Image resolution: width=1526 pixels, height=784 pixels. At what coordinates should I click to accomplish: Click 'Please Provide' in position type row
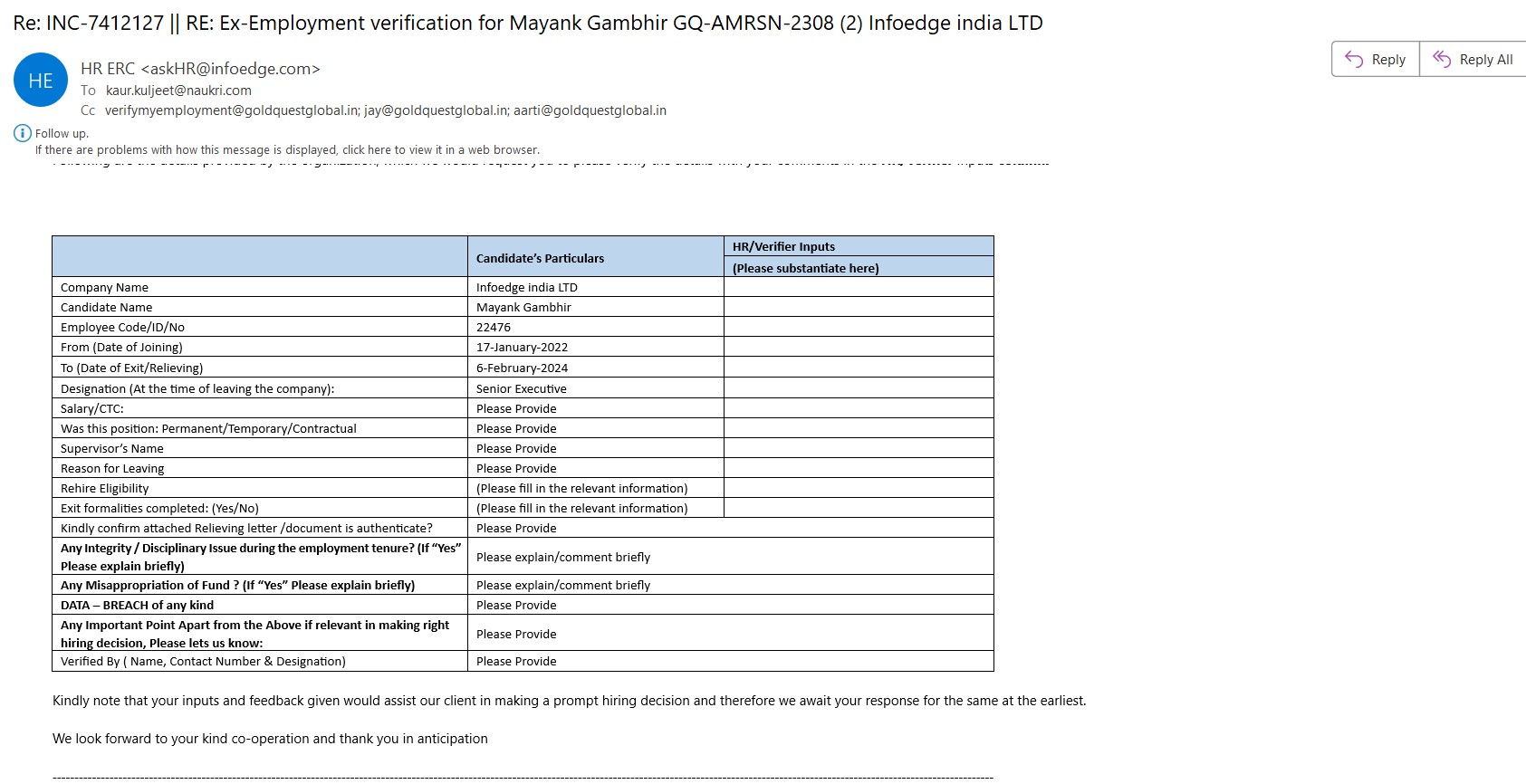516,428
